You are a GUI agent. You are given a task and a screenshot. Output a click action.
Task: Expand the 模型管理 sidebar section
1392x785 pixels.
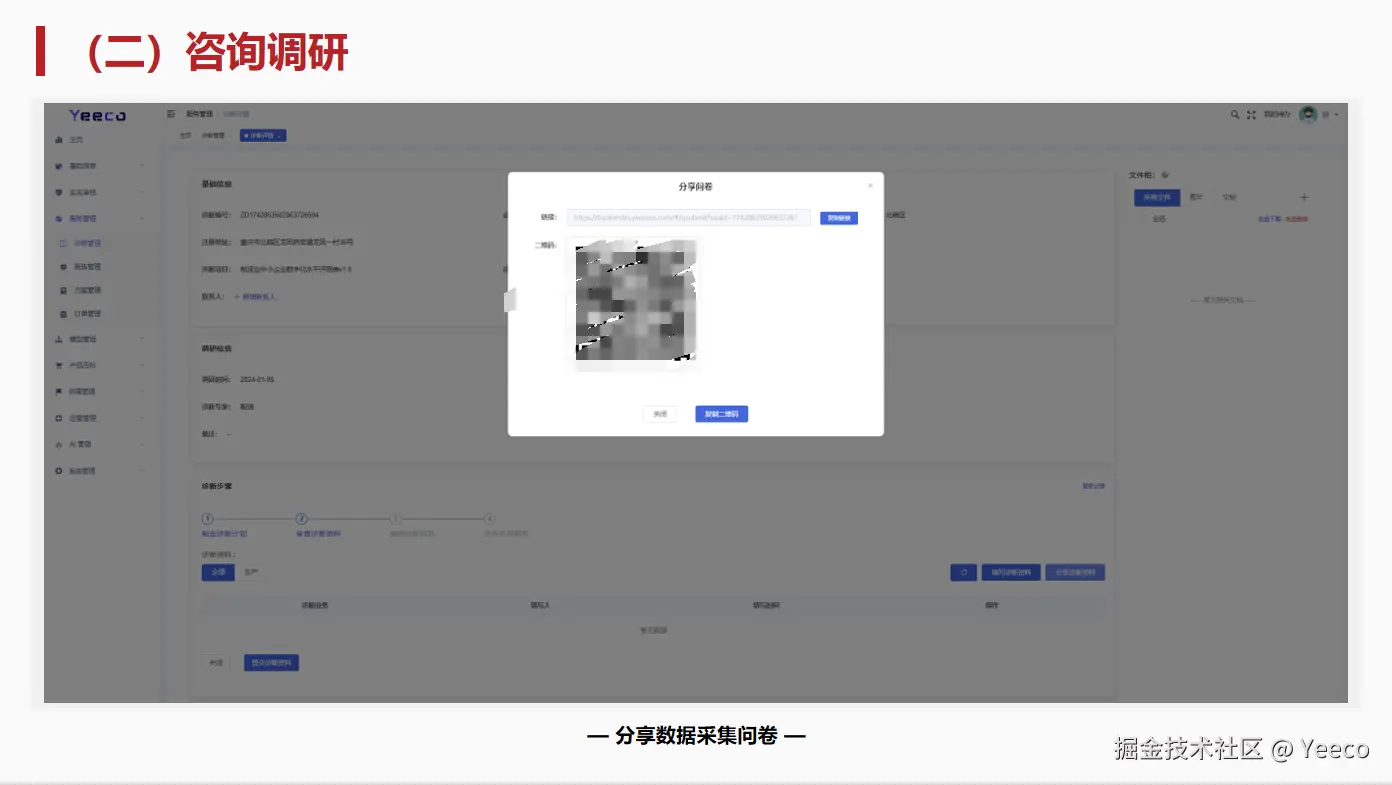click(x=57, y=338)
